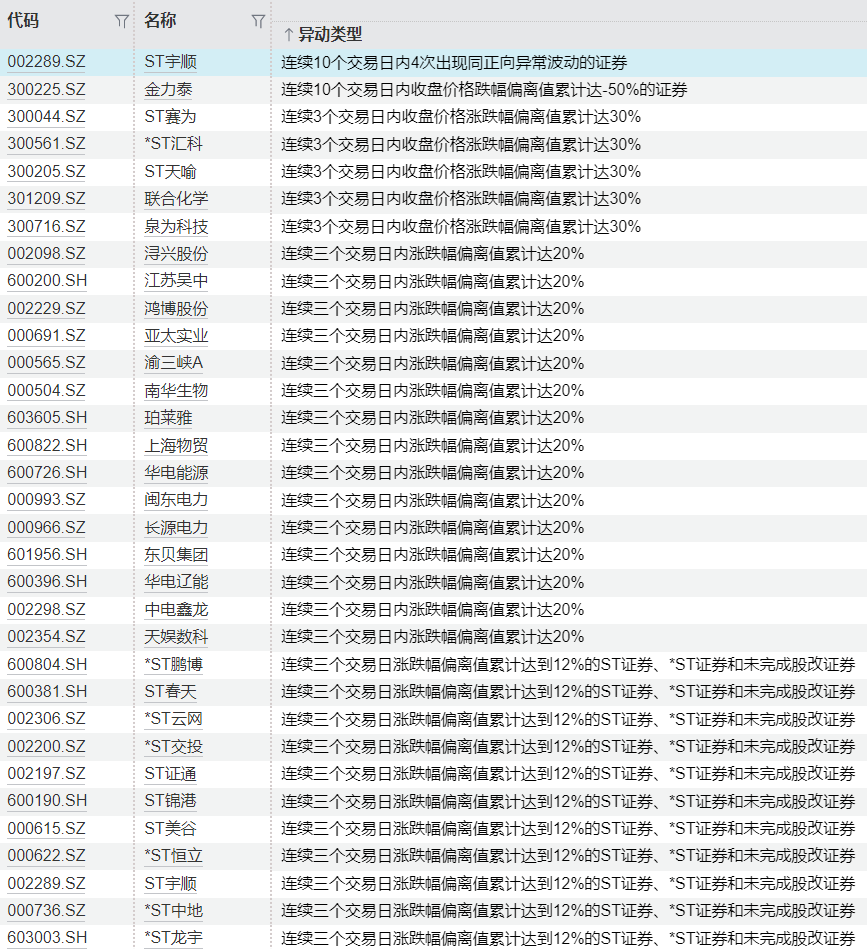Click the 代码 column header
867x949 pixels.
coord(23,21)
